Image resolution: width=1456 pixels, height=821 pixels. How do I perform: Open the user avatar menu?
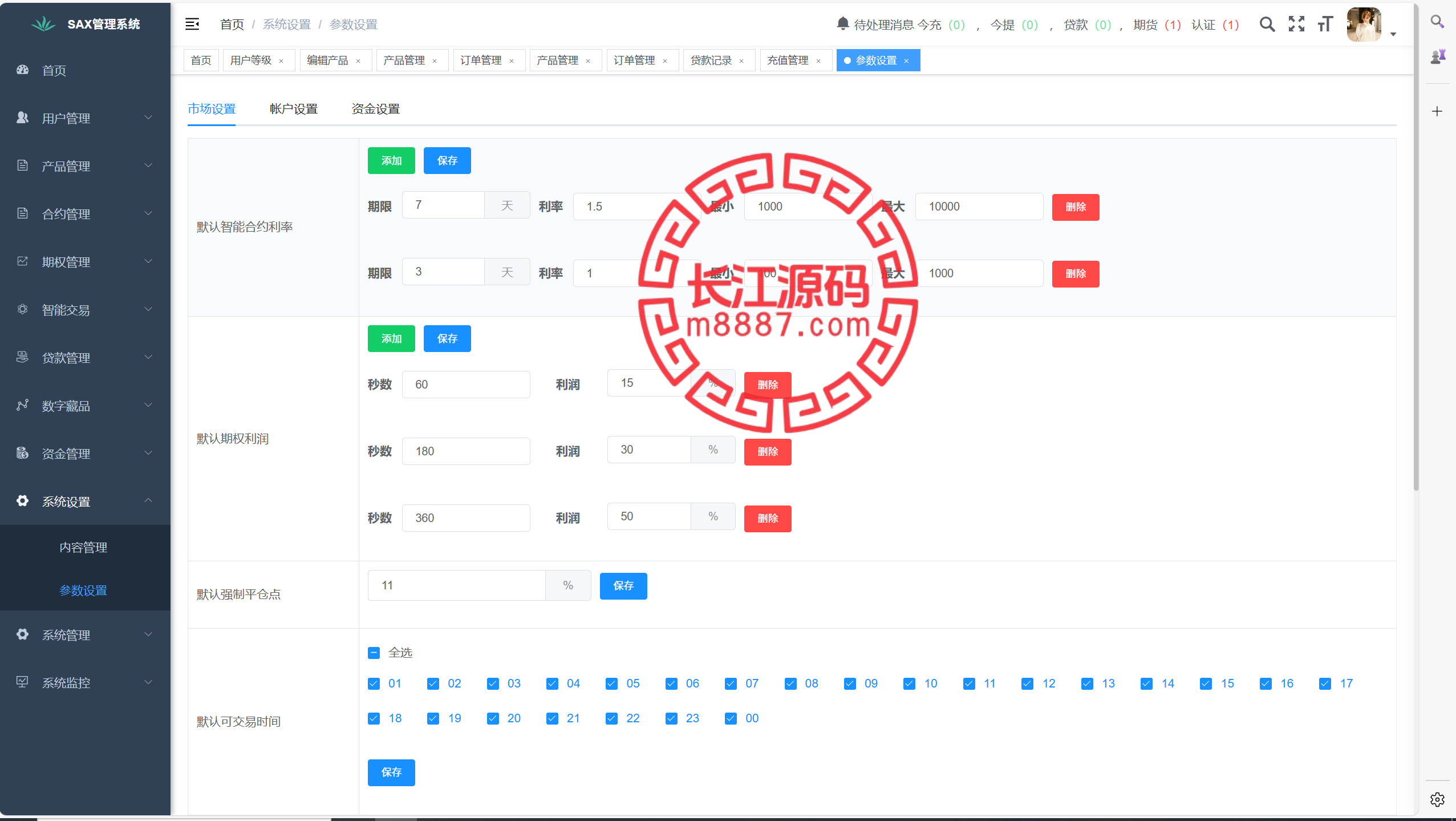point(1364,24)
